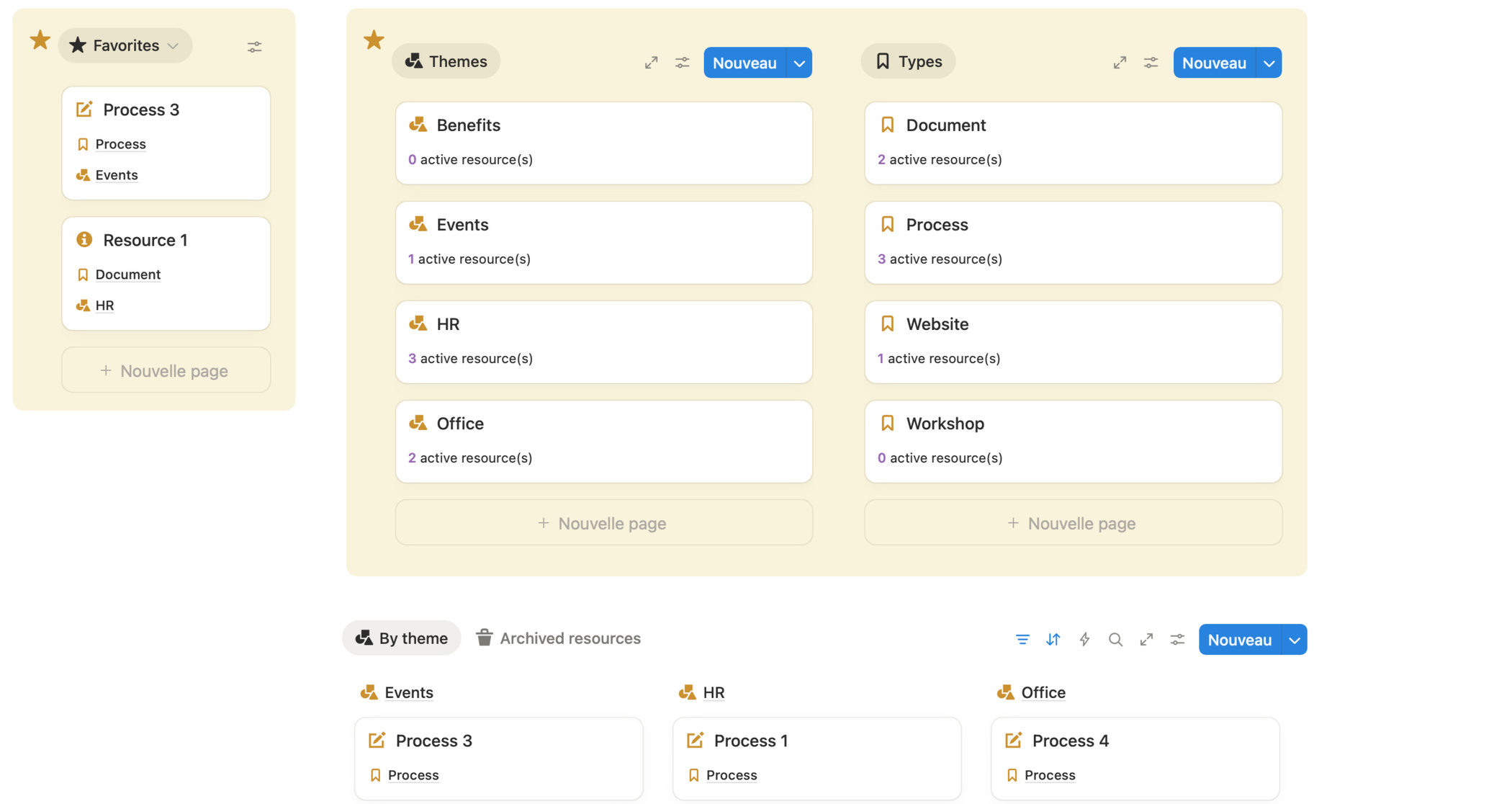Screen dimensions: 1512x804
Task: Open bottom database view settings icon
Action: [x=1177, y=639]
